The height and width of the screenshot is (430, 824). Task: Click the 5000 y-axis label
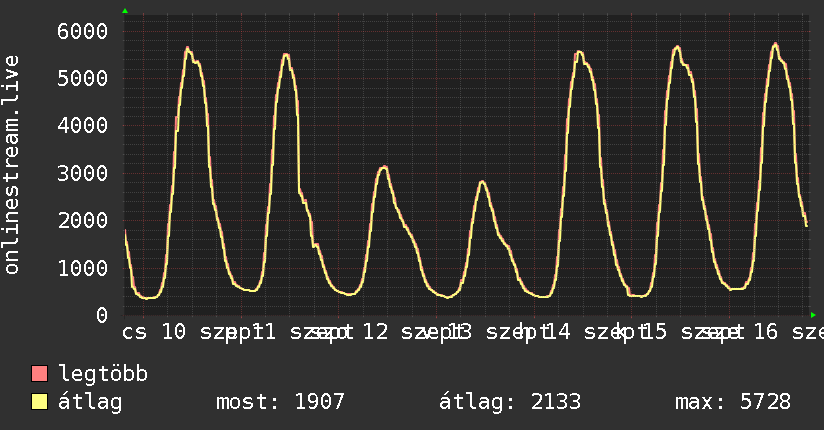83,78
